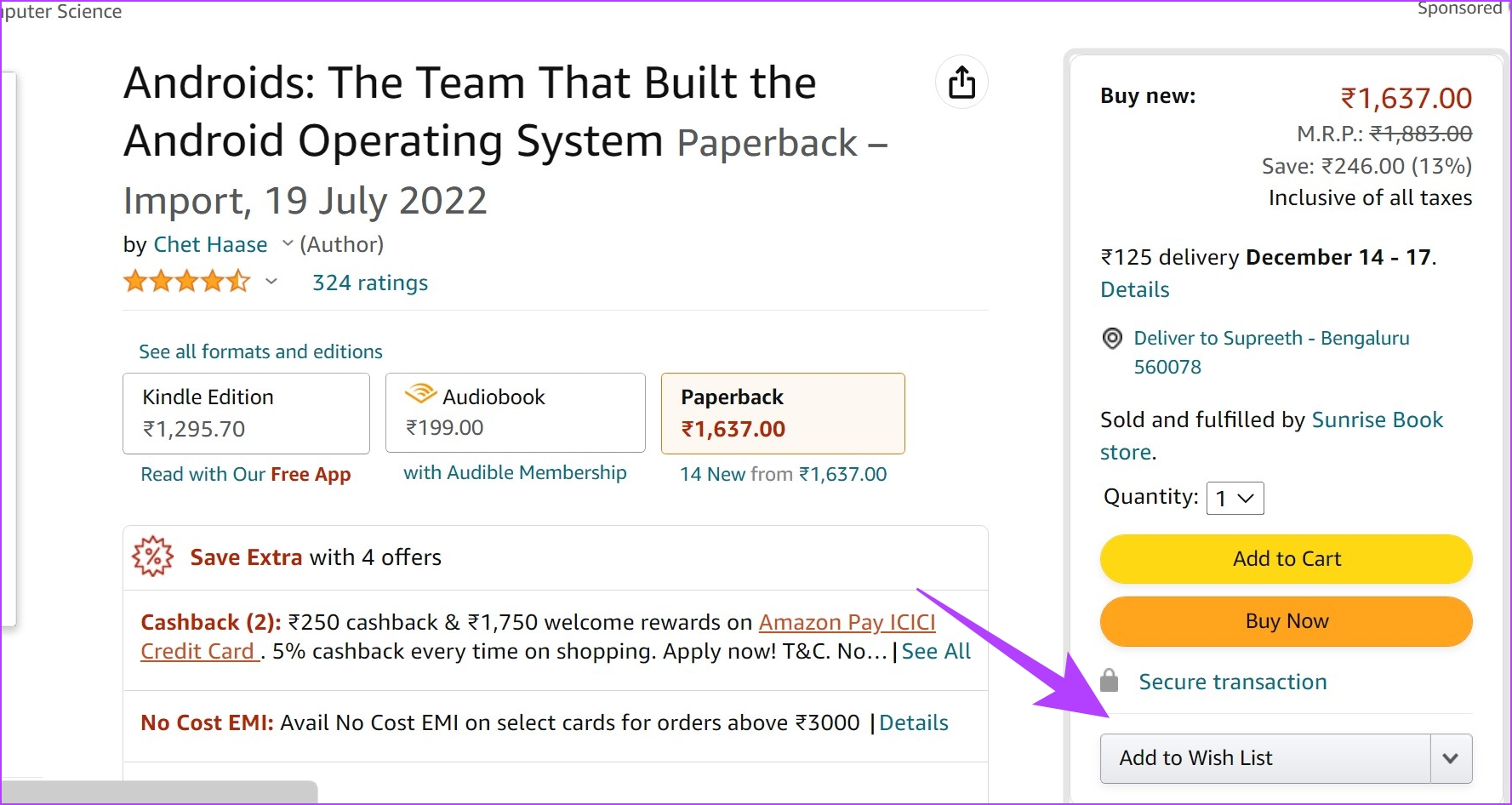Click the star rating icons

[187, 281]
